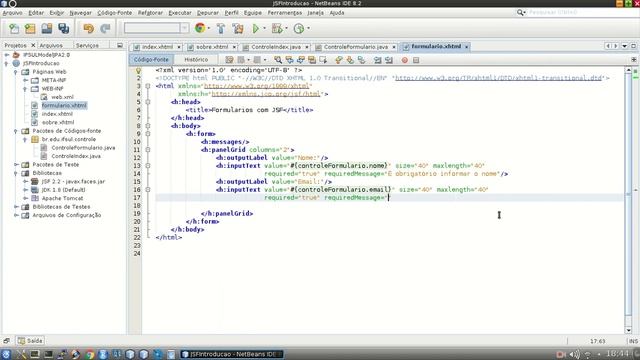The image size is (640, 360).
Task: Click the Clean and Build icon
Action: click(x=238, y=29)
